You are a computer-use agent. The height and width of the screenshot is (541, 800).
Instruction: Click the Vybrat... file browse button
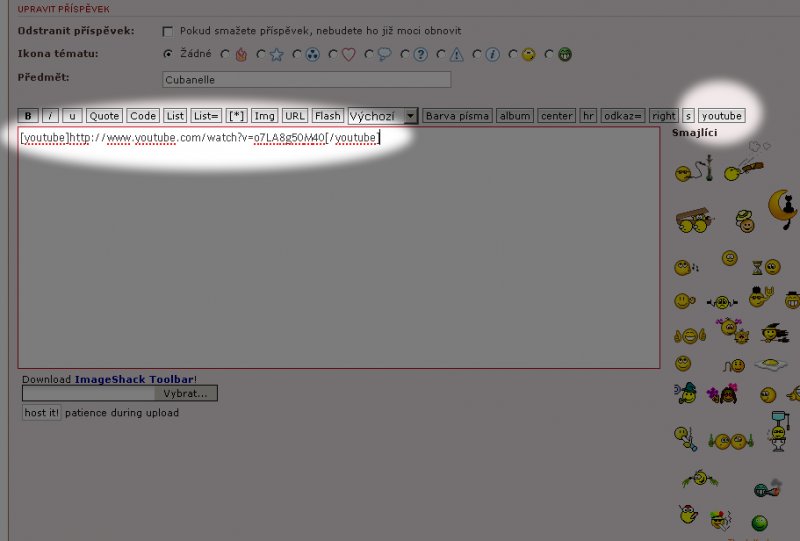pos(185,394)
